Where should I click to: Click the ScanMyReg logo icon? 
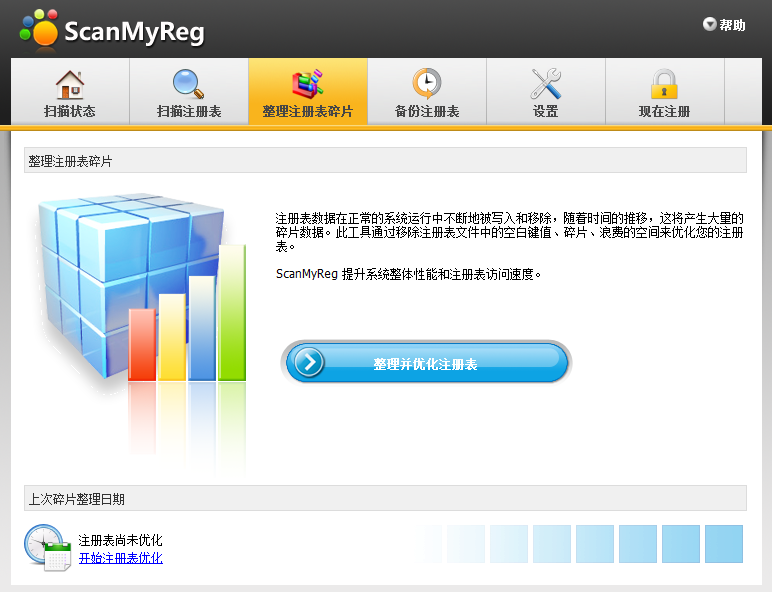pos(39,28)
